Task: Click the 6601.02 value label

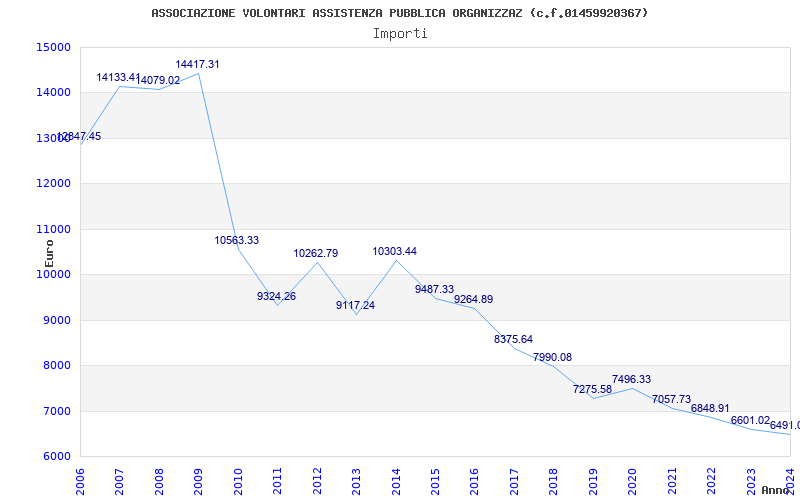Action: [751, 420]
